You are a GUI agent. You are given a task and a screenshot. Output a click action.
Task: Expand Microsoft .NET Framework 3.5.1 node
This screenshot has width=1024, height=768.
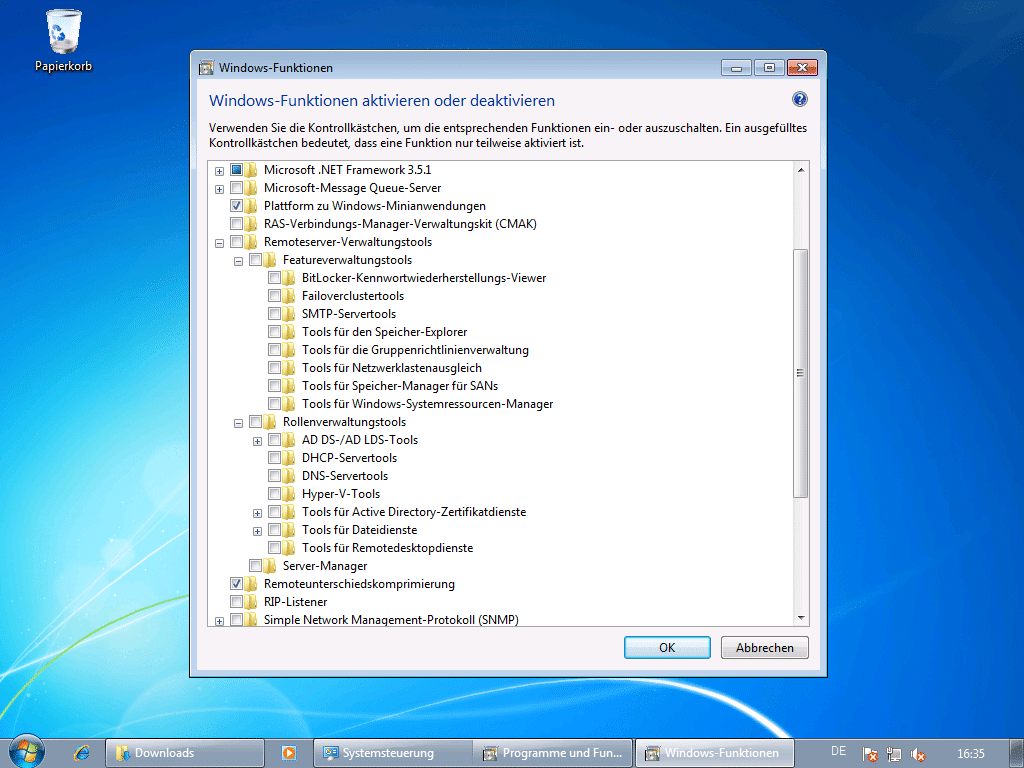pos(219,171)
